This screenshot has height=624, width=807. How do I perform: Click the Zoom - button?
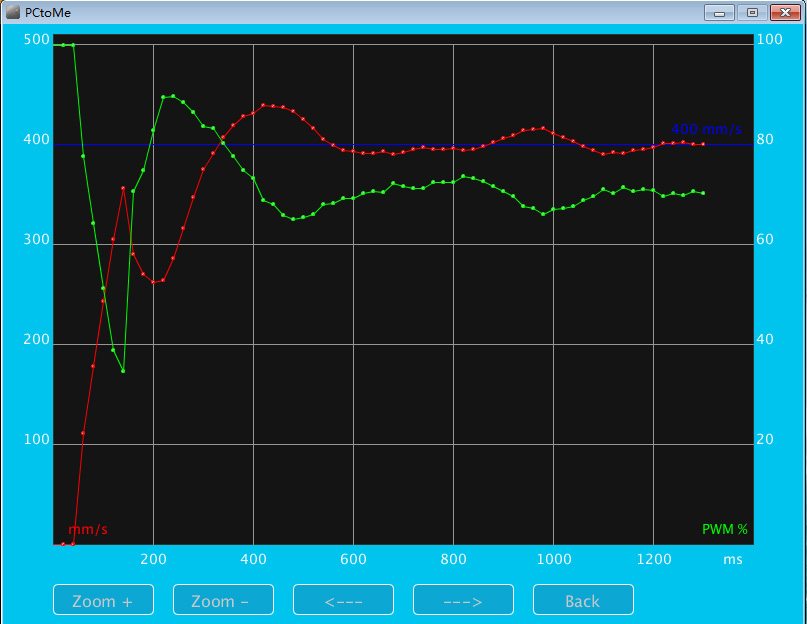pyautogui.click(x=223, y=600)
